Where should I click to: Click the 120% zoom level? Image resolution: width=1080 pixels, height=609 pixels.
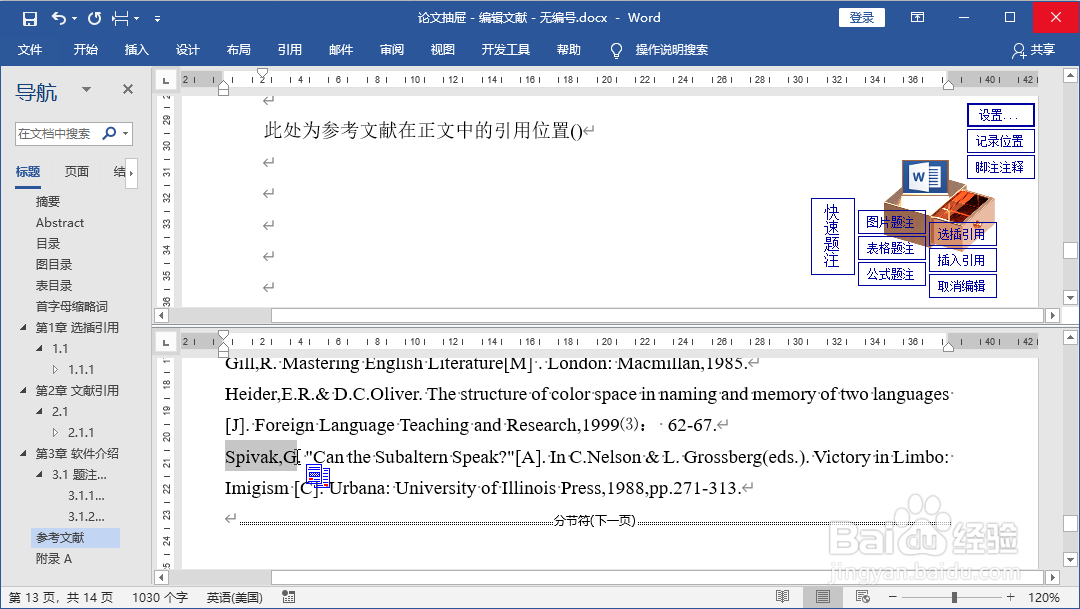tap(1043, 597)
